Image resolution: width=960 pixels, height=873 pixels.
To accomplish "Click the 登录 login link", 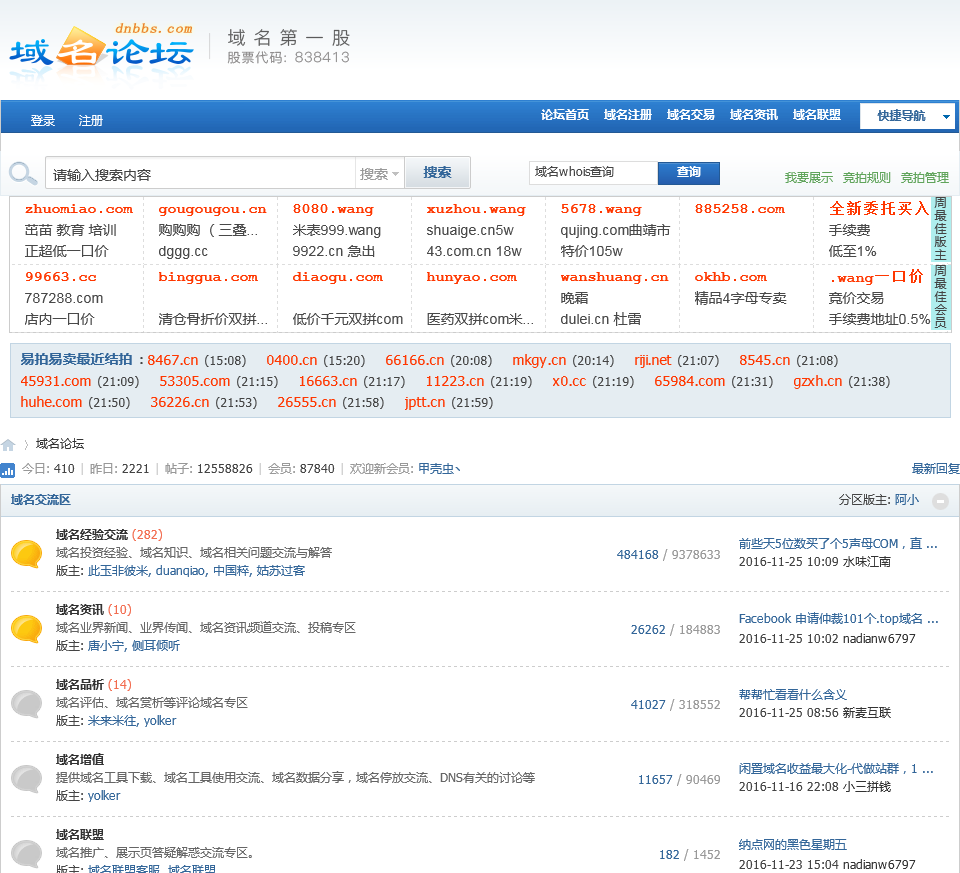I will pyautogui.click(x=43, y=121).
